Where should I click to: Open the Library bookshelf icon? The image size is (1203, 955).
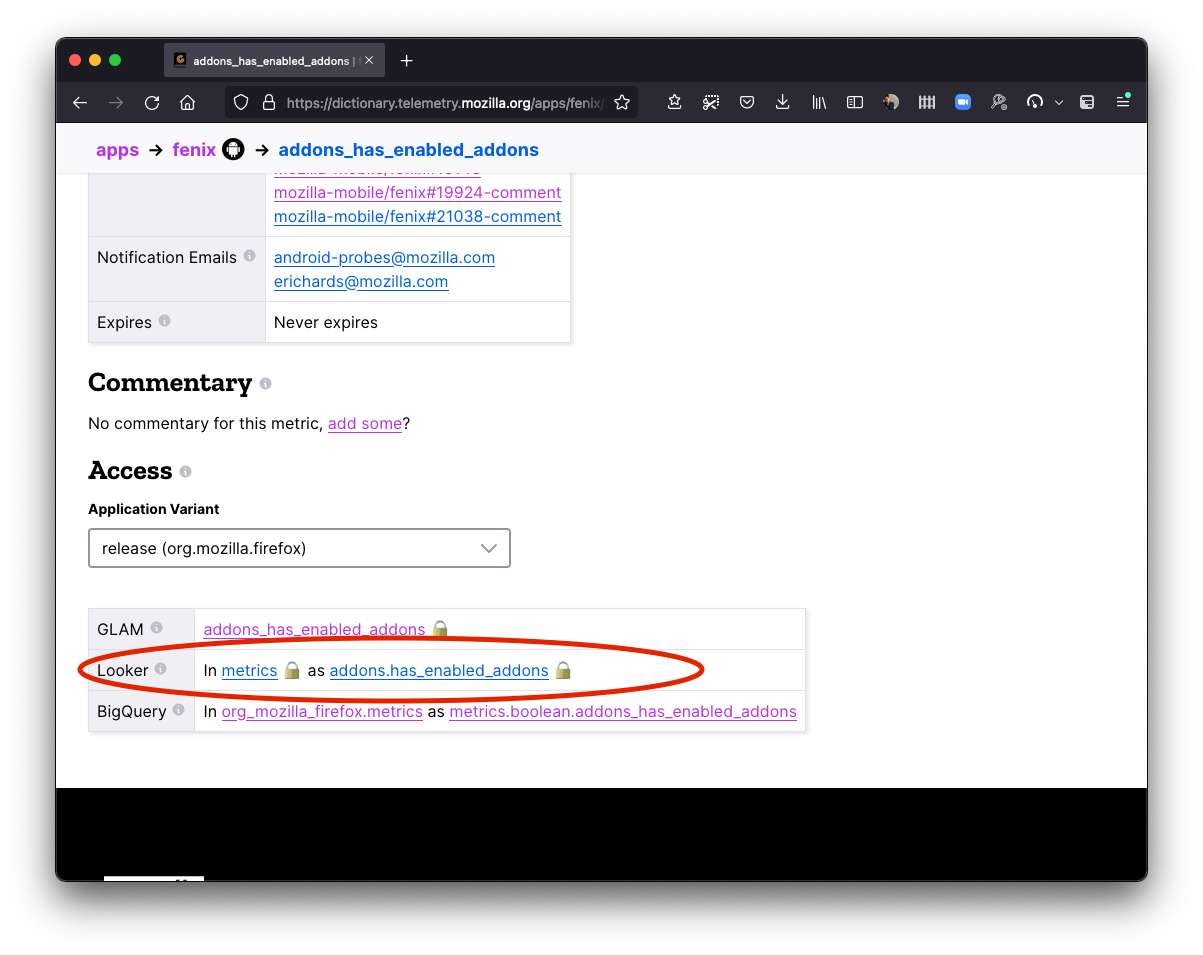[819, 102]
